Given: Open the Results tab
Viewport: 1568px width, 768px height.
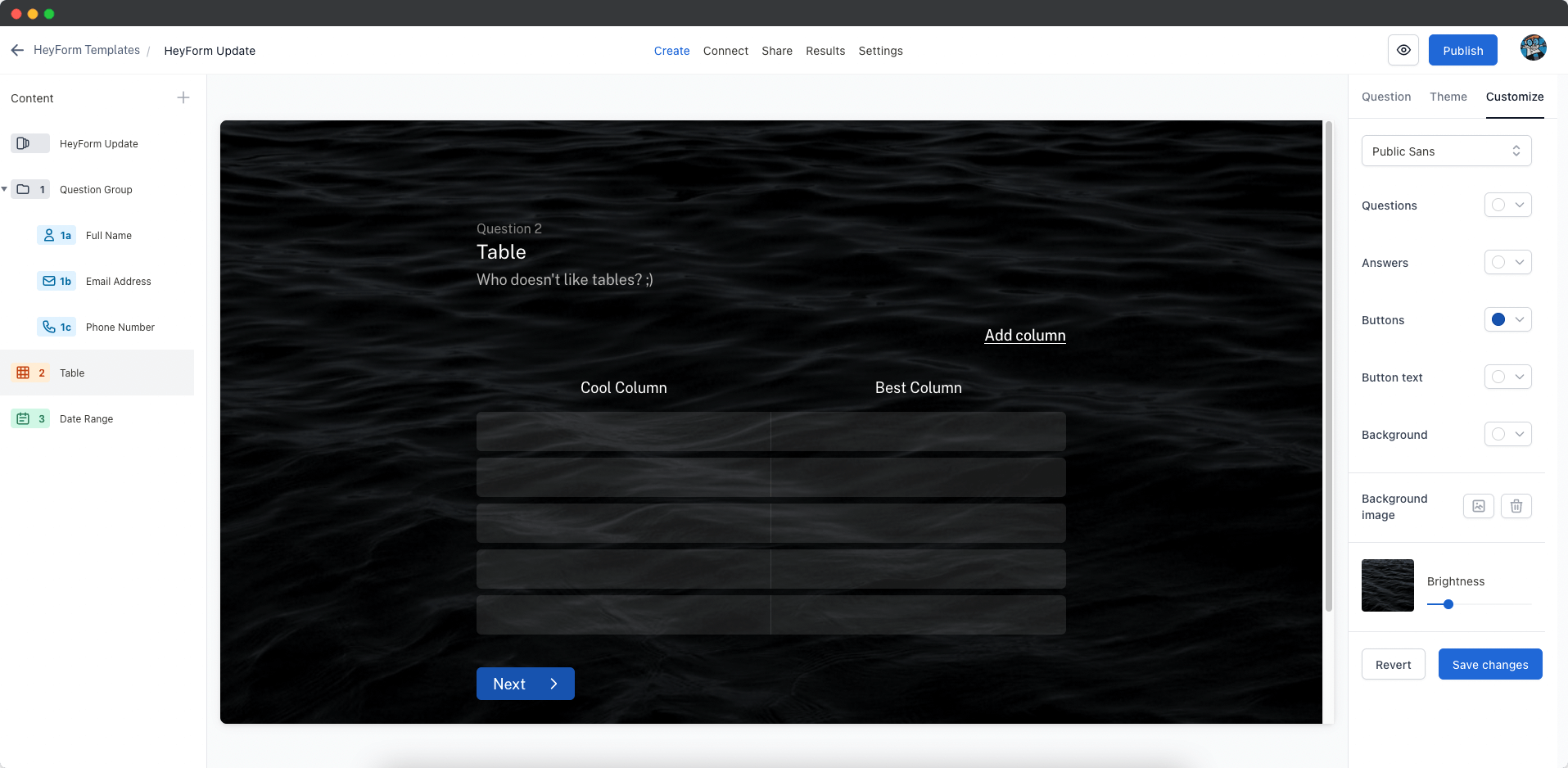Looking at the screenshot, I should pyautogui.click(x=825, y=51).
